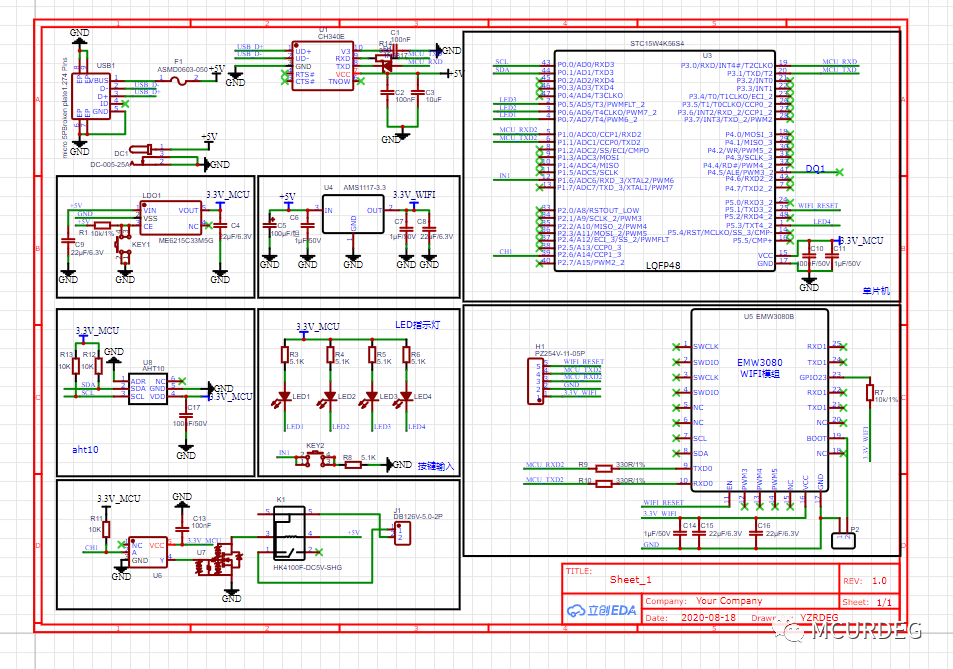Click the DQ1 net label

pos(815,169)
